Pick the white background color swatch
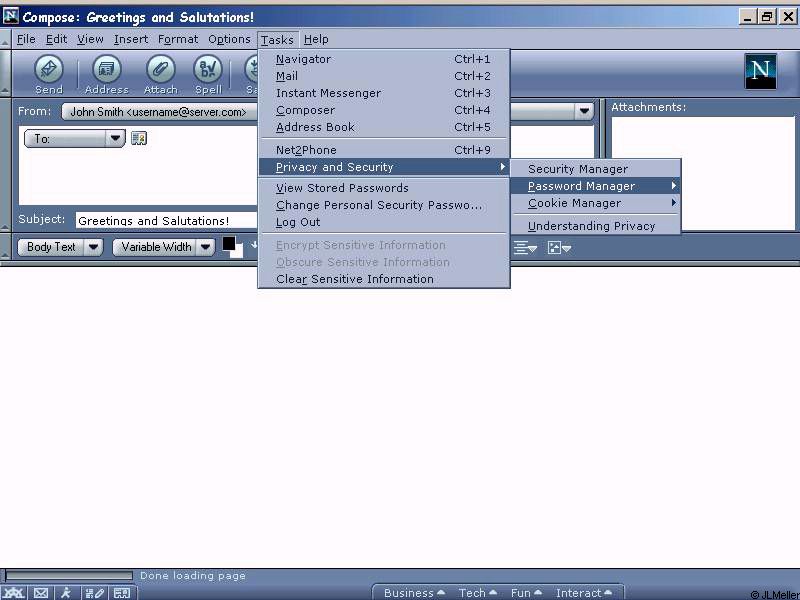Image resolution: width=800 pixels, height=600 pixels. (237, 253)
